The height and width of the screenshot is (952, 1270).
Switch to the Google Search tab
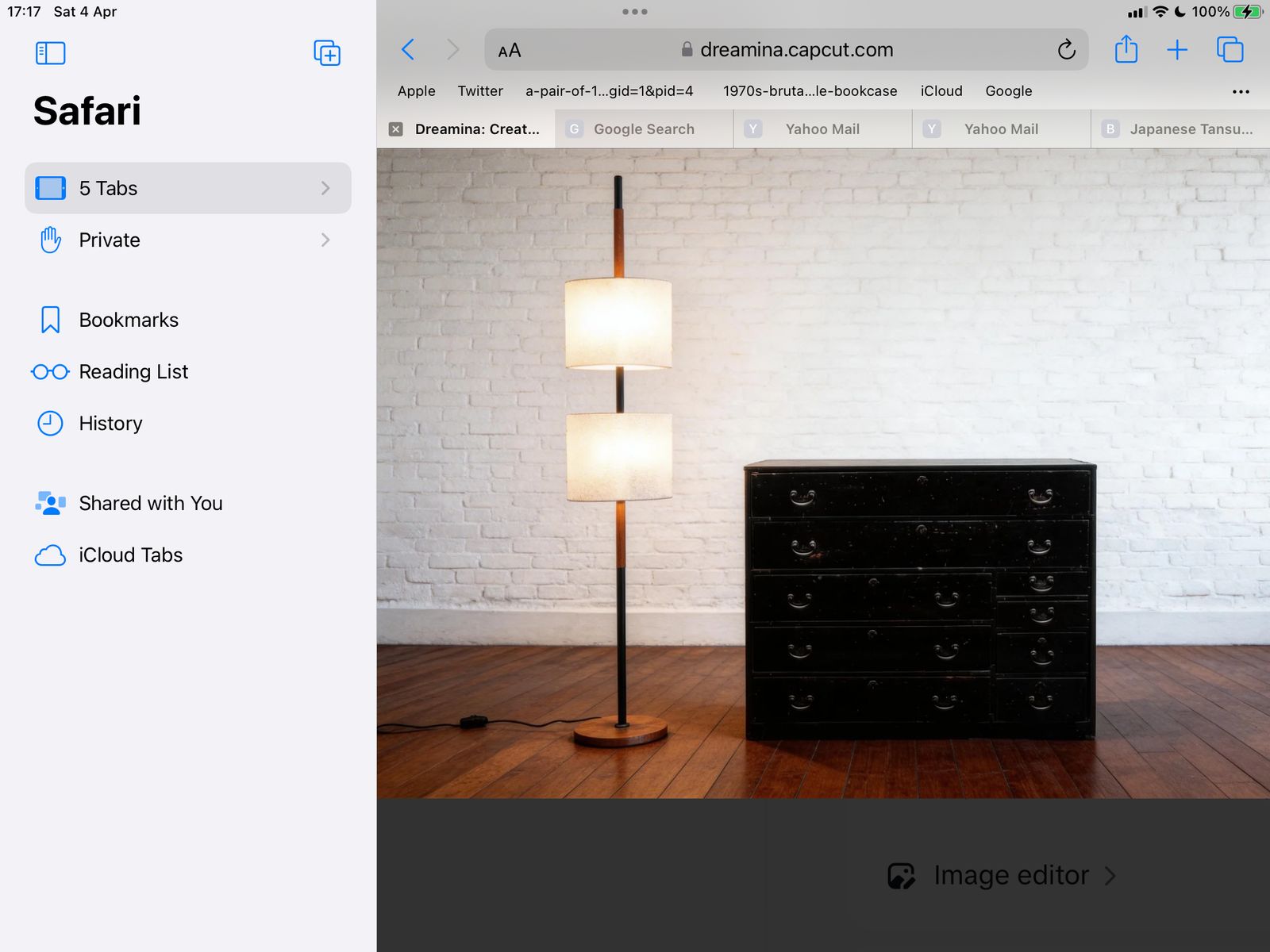pos(645,129)
